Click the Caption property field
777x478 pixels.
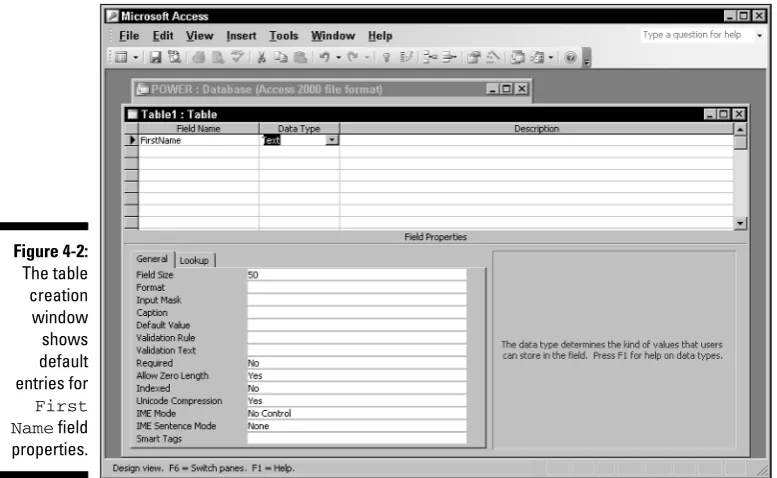click(x=357, y=313)
